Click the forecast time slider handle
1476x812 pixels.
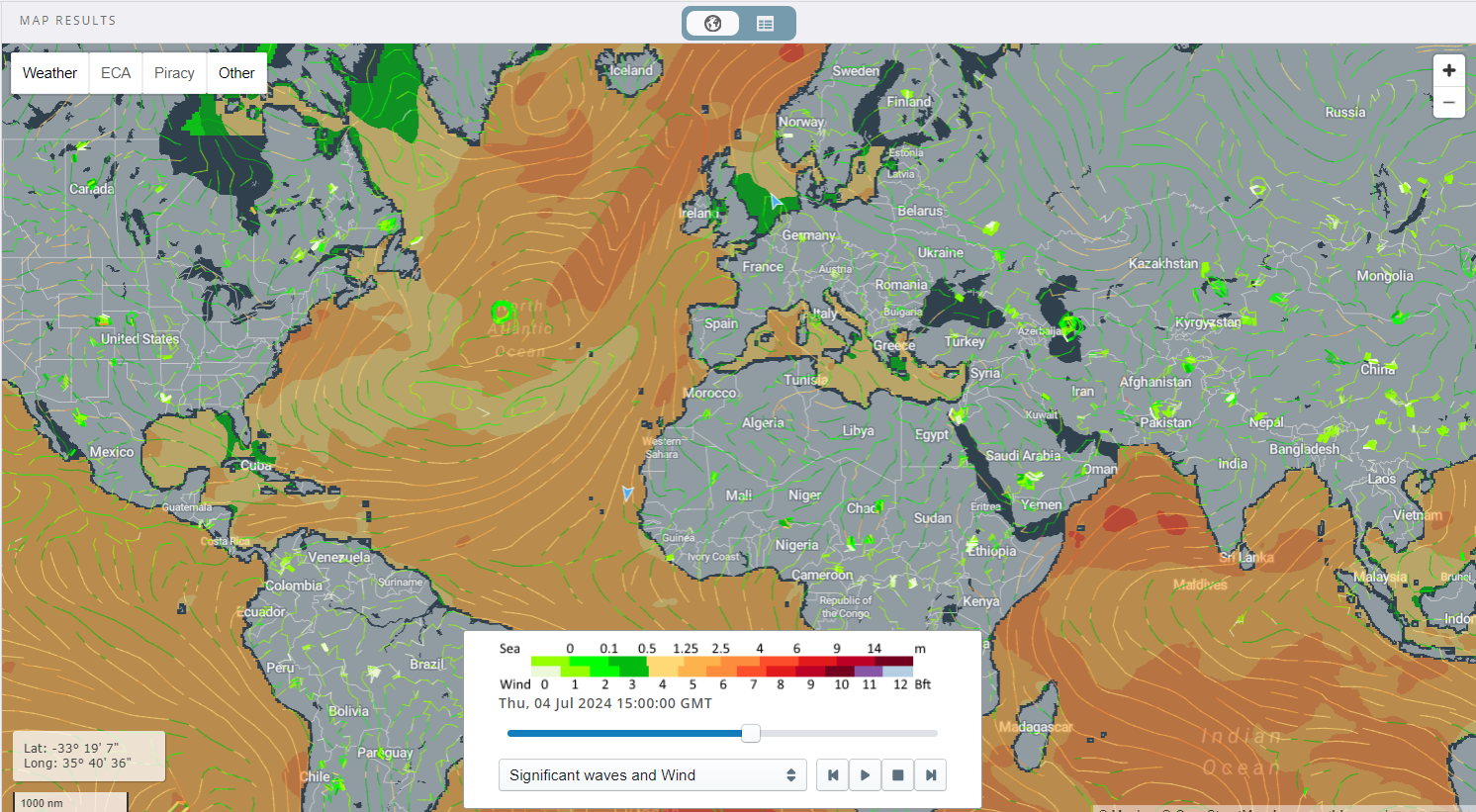751,733
